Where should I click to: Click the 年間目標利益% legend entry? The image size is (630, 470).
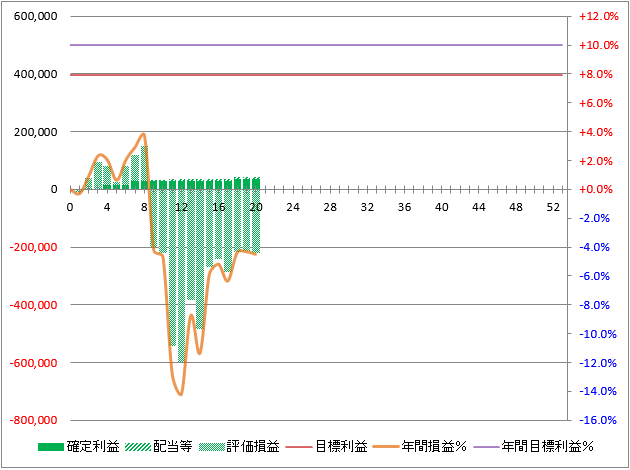(x=533, y=446)
